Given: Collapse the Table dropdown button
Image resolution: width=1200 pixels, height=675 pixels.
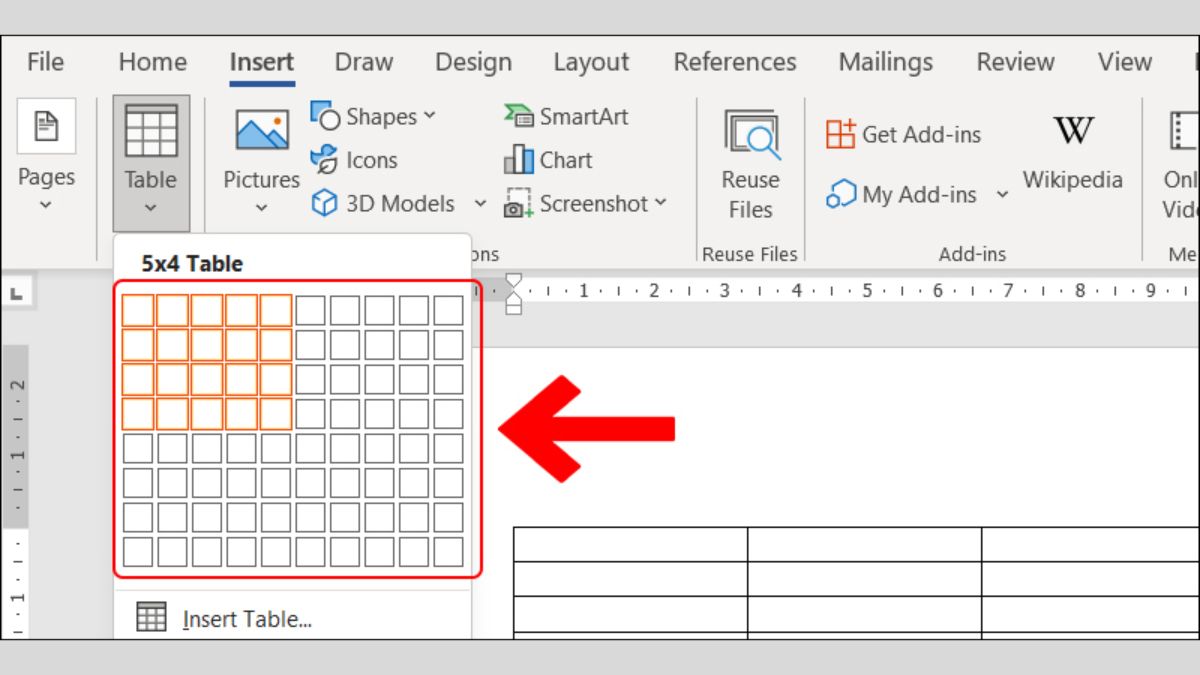Looking at the screenshot, I should click(151, 163).
